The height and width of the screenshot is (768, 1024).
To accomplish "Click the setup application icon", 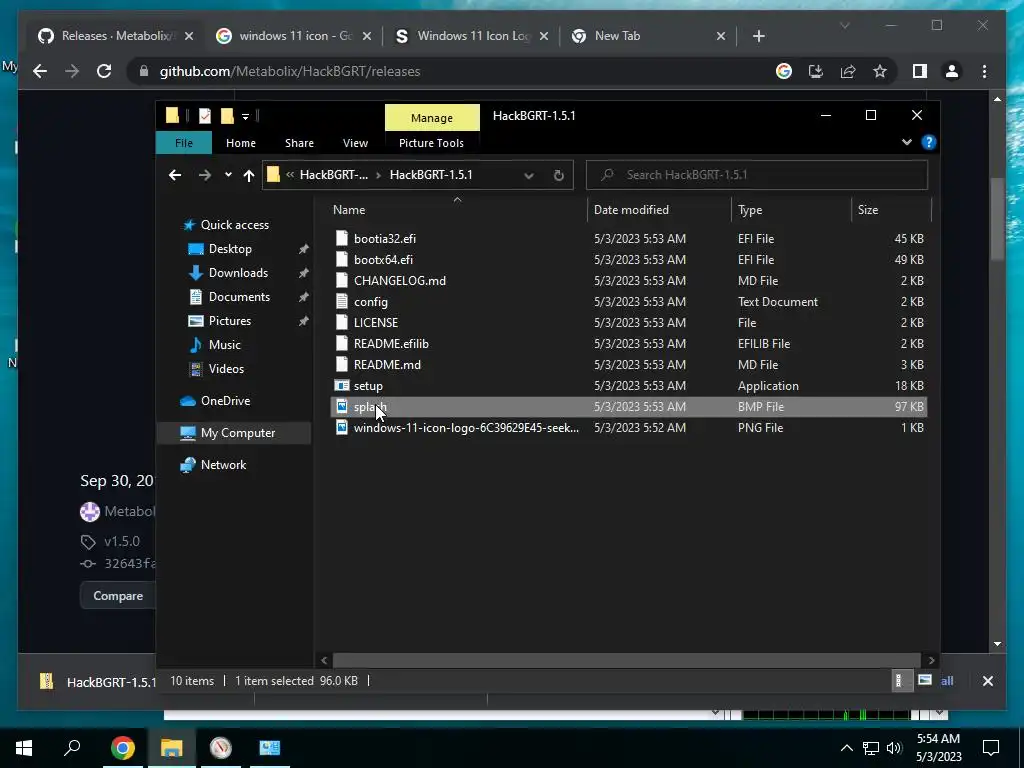I will [342, 386].
